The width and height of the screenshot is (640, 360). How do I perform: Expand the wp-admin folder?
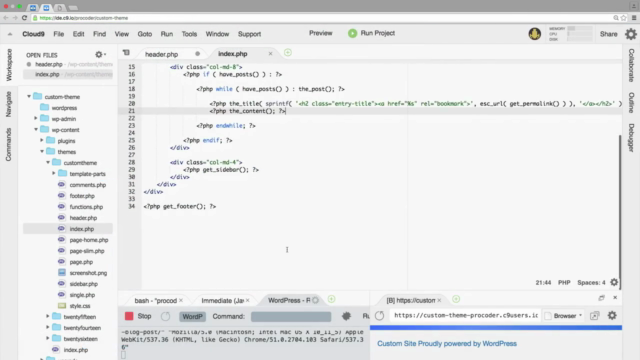(36, 118)
